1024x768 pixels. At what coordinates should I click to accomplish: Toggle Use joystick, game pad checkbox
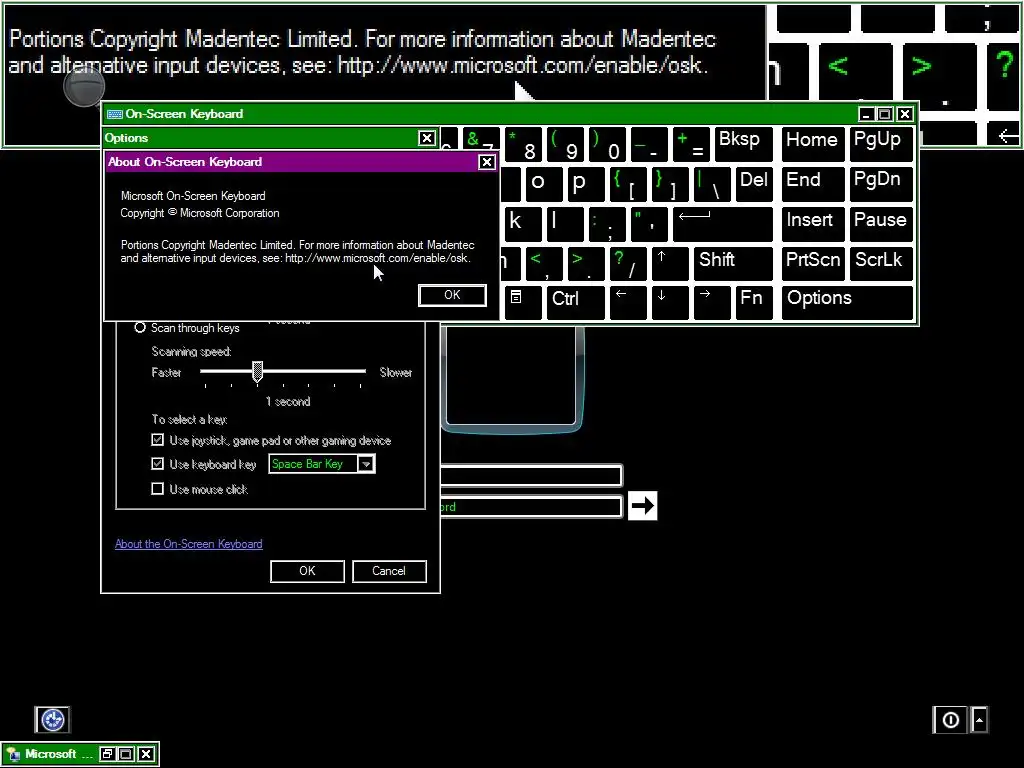pyautogui.click(x=157, y=440)
